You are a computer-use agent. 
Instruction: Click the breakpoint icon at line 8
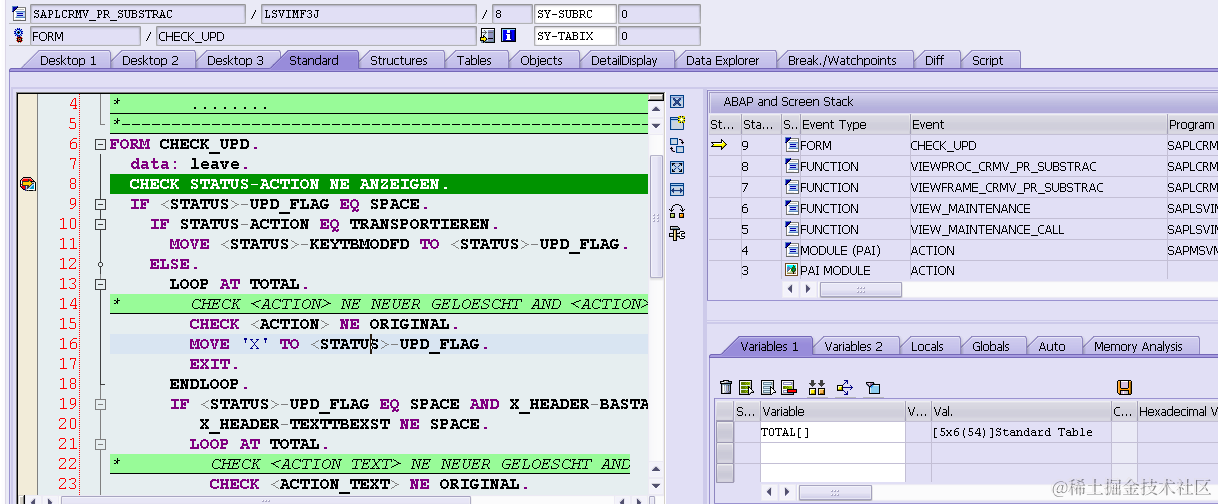coord(28,184)
